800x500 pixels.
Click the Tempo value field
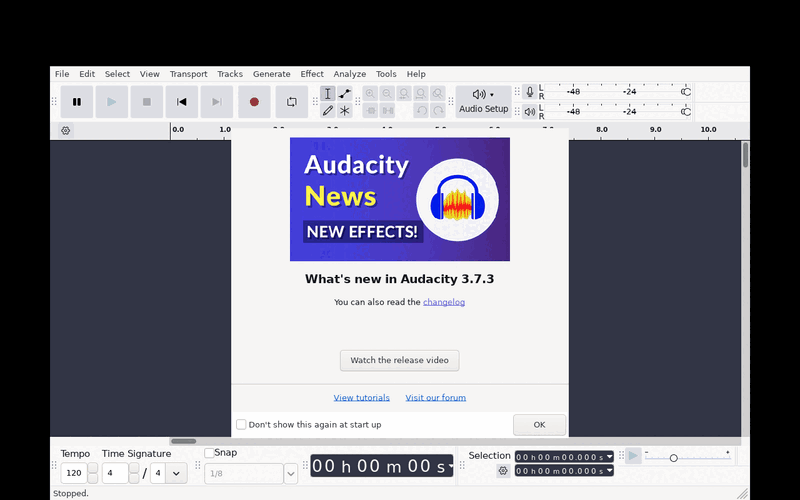(74, 473)
